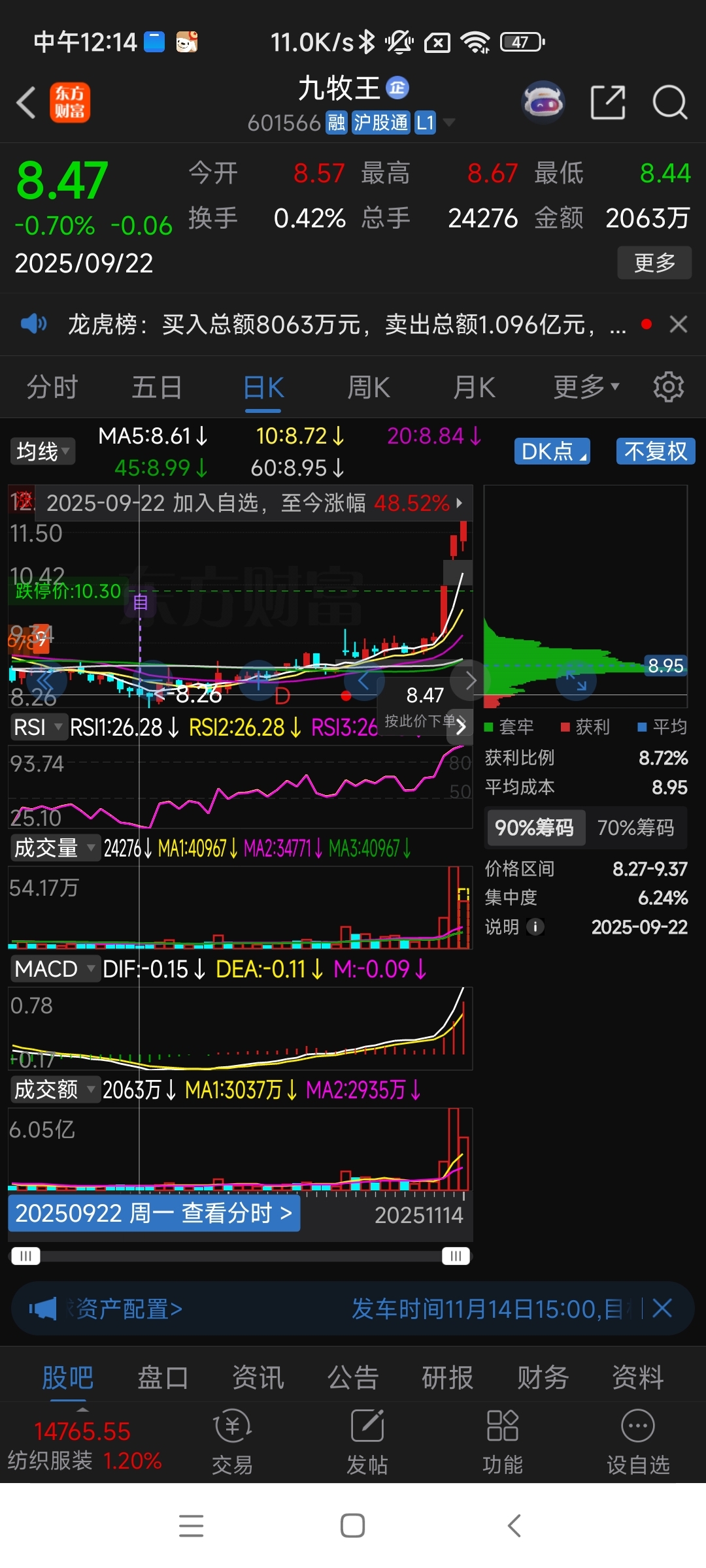
Task: Open the 纺织服装 index ticker
Action: pyautogui.click(x=84, y=1446)
